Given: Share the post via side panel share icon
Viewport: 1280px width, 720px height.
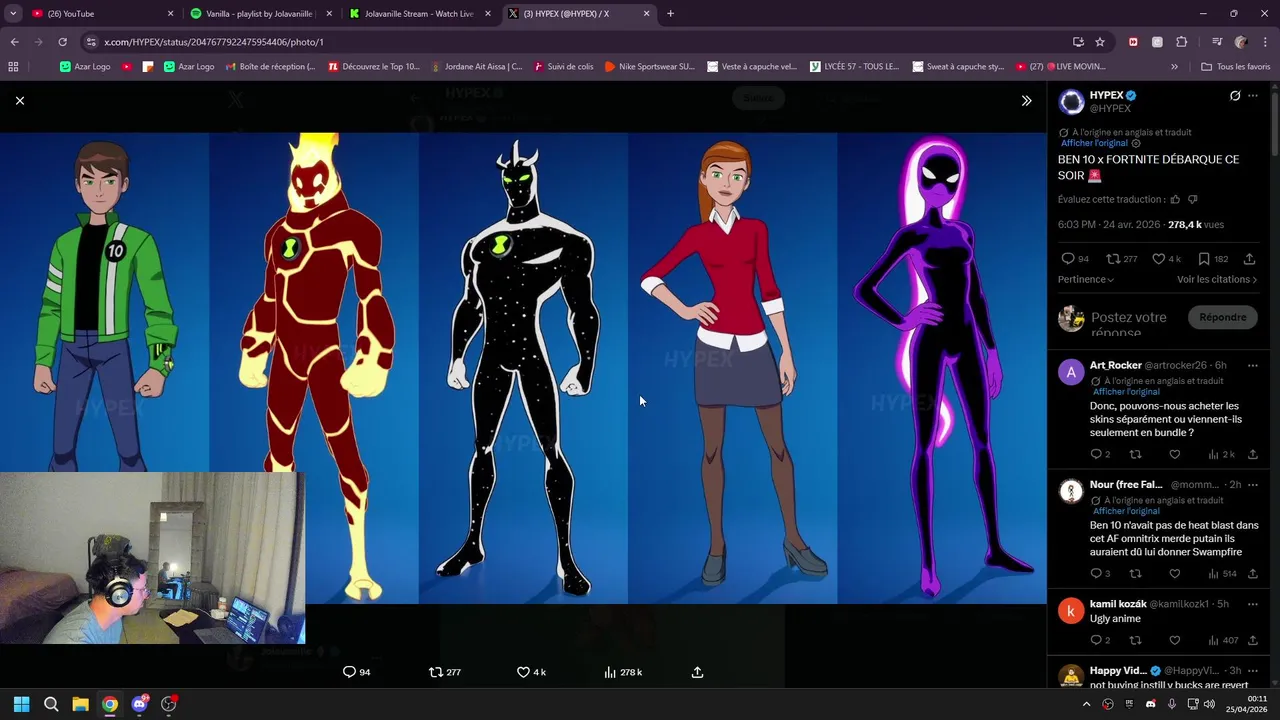Looking at the screenshot, I should coord(1249,259).
